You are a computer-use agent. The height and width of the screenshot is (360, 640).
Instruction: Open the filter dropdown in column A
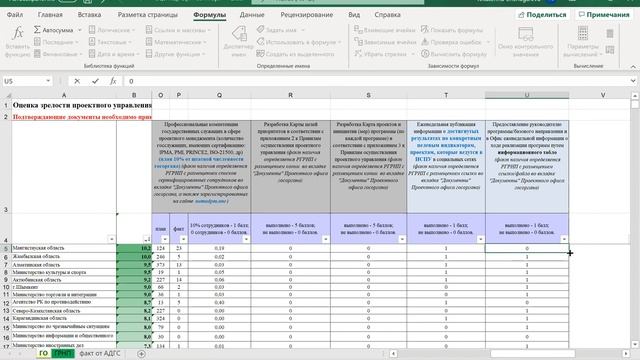(111, 239)
